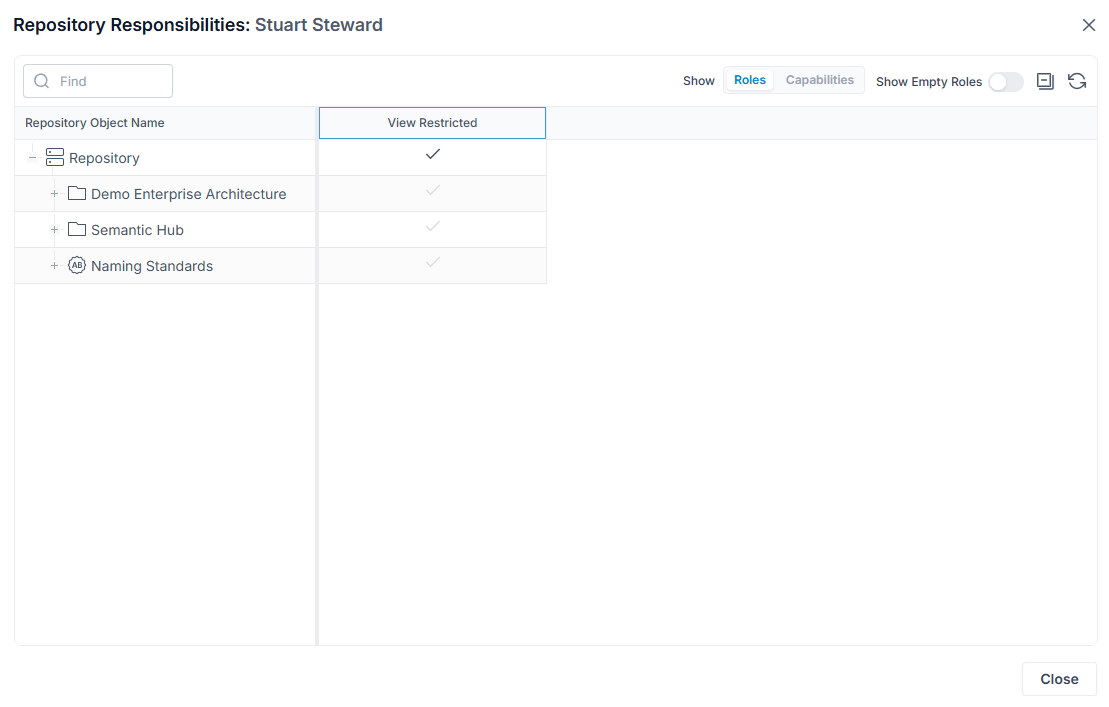Screen dimensions: 1109x707
Task: Switch to the Capabilities view
Action: (x=820, y=80)
